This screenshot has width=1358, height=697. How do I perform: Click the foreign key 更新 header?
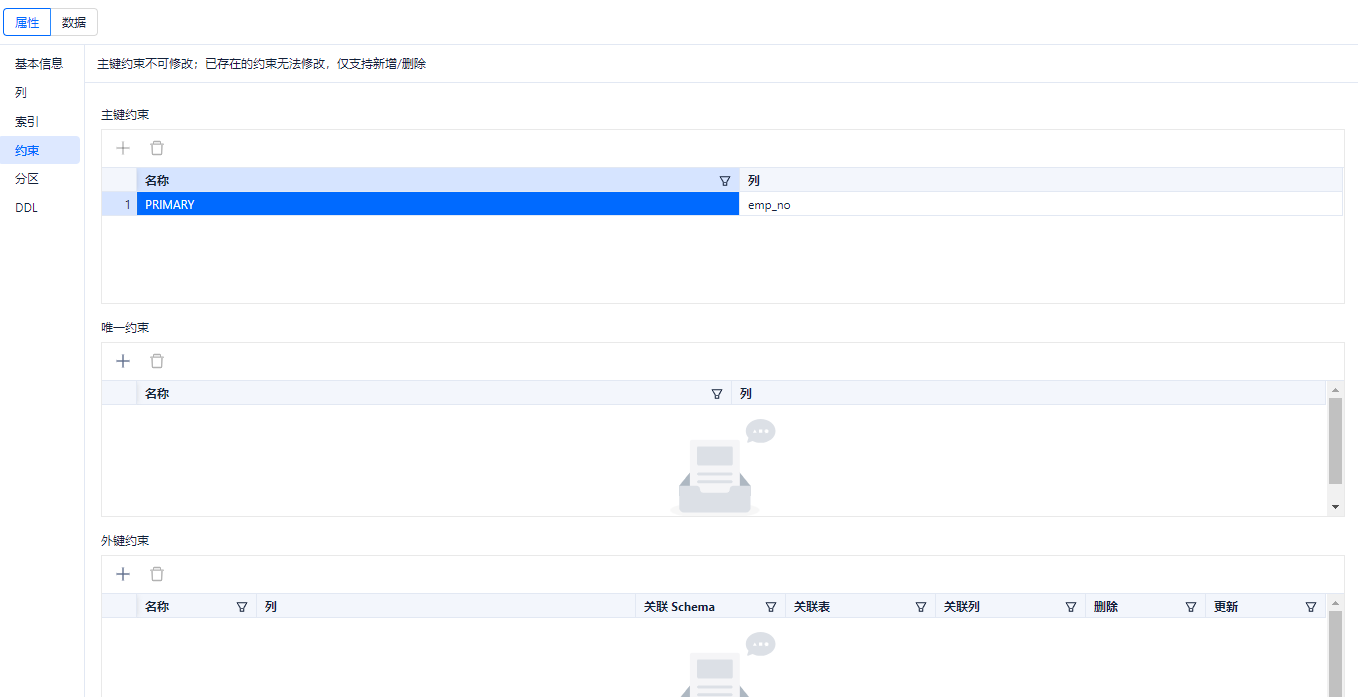(x=1266, y=607)
